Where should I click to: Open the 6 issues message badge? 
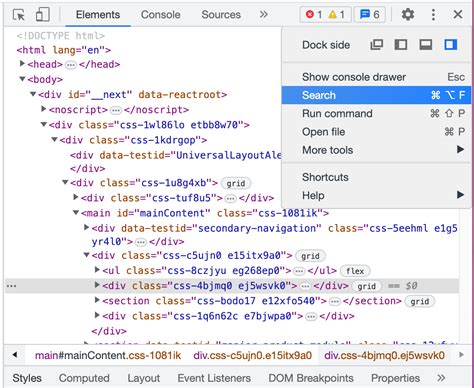[x=370, y=15]
